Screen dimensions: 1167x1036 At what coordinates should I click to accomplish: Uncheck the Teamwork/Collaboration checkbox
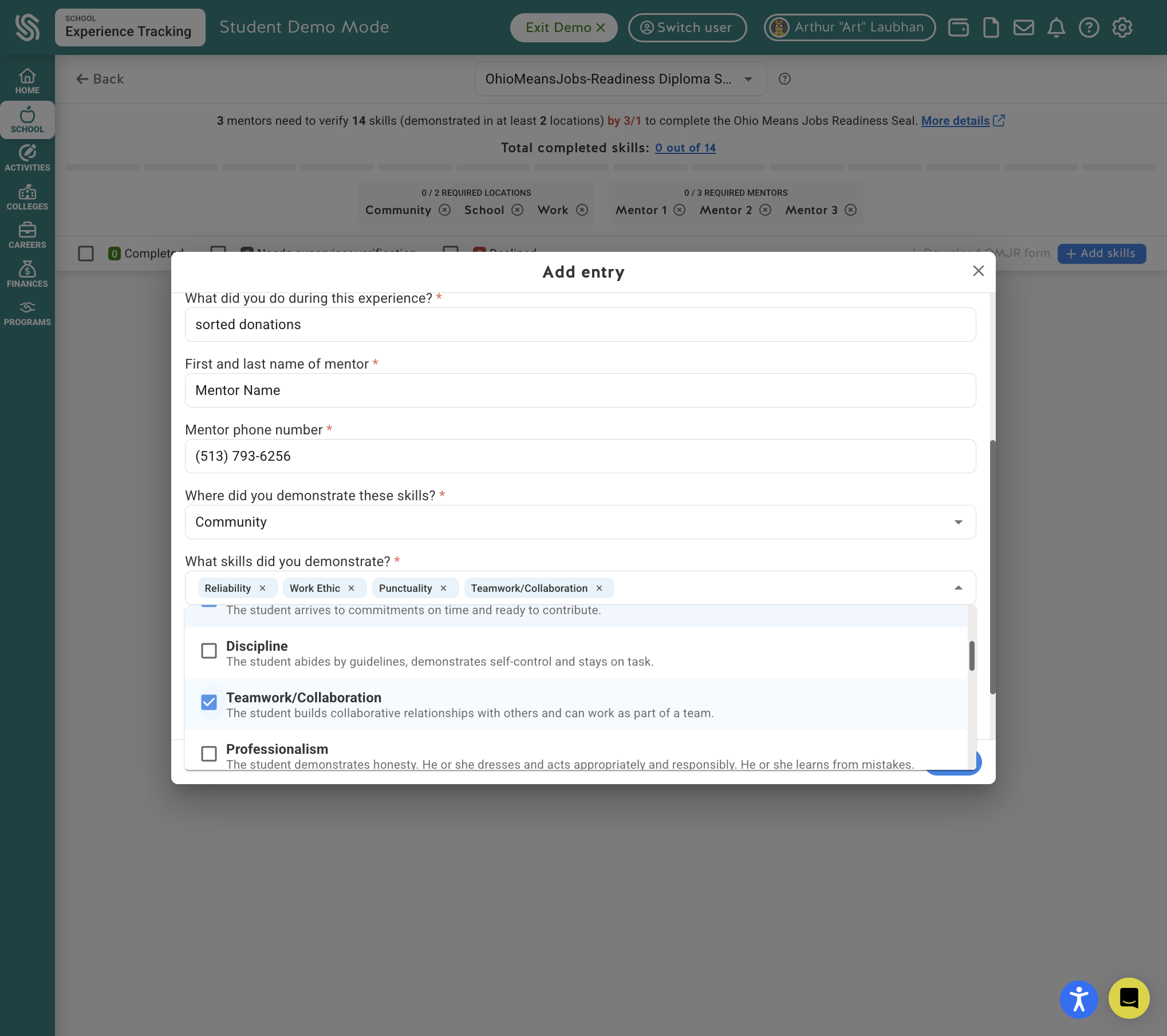click(x=209, y=702)
